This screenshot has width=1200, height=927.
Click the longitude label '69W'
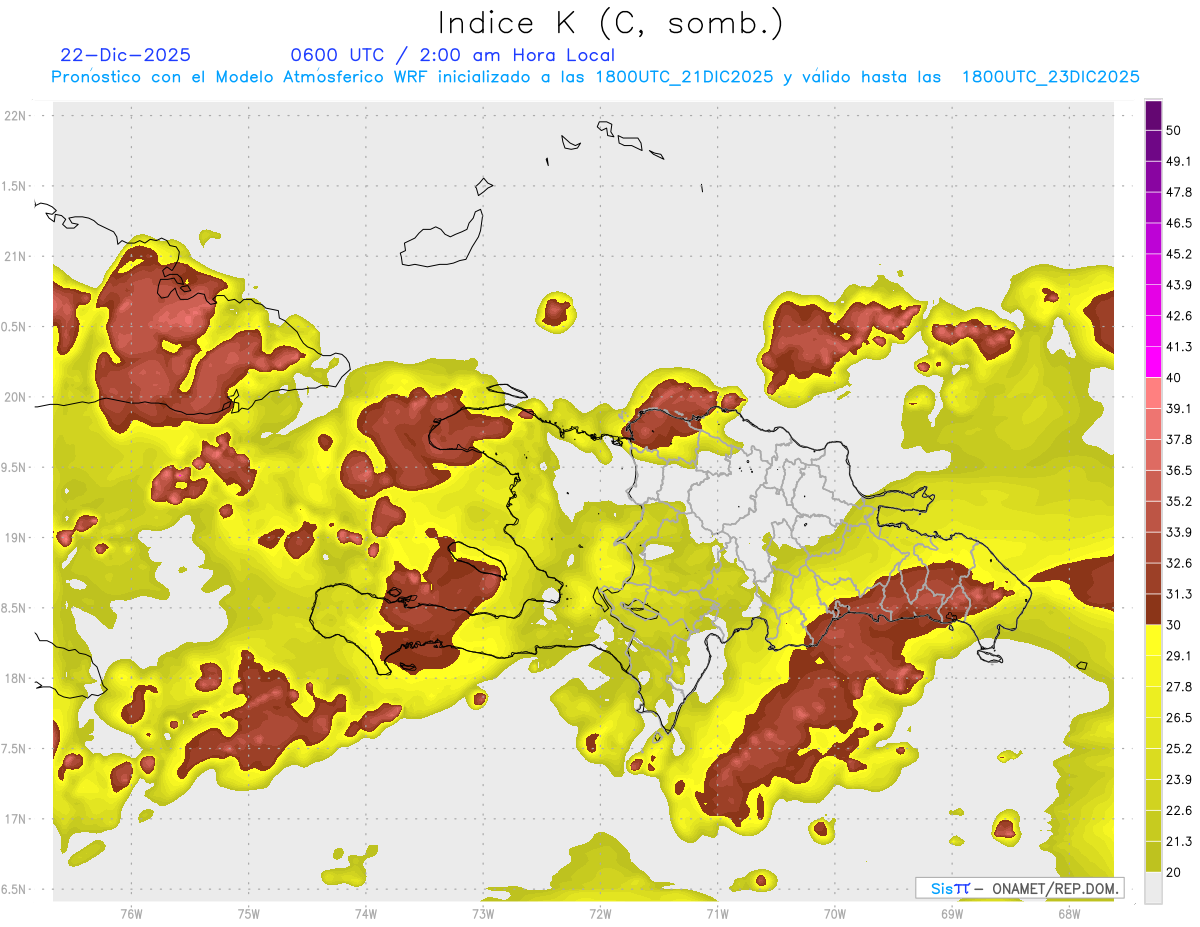click(x=952, y=913)
